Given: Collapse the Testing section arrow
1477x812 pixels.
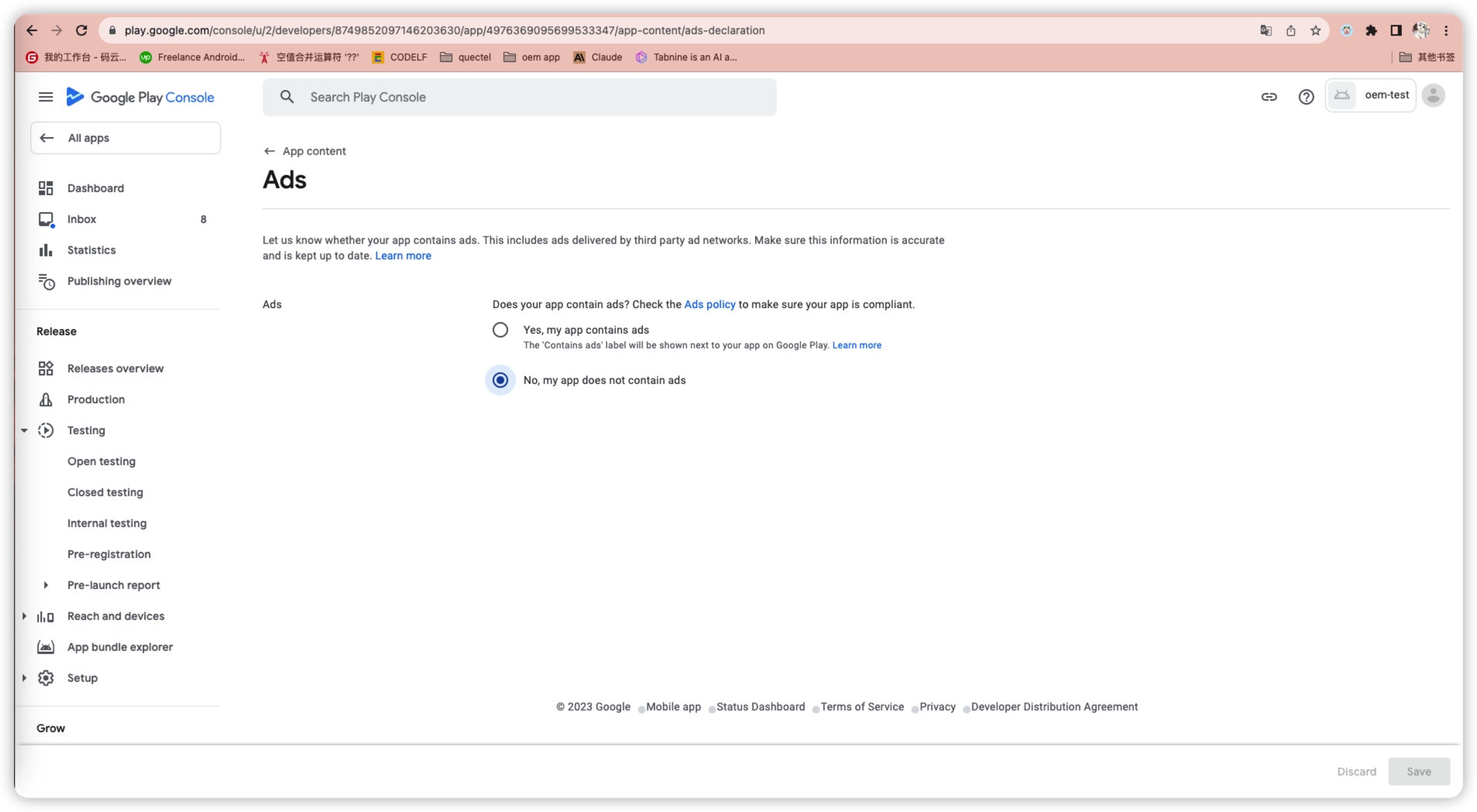Looking at the screenshot, I should click(24, 430).
